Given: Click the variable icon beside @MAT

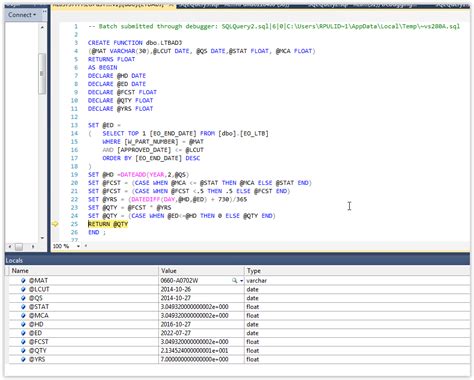Looking at the screenshot, I should tap(23, 281).
